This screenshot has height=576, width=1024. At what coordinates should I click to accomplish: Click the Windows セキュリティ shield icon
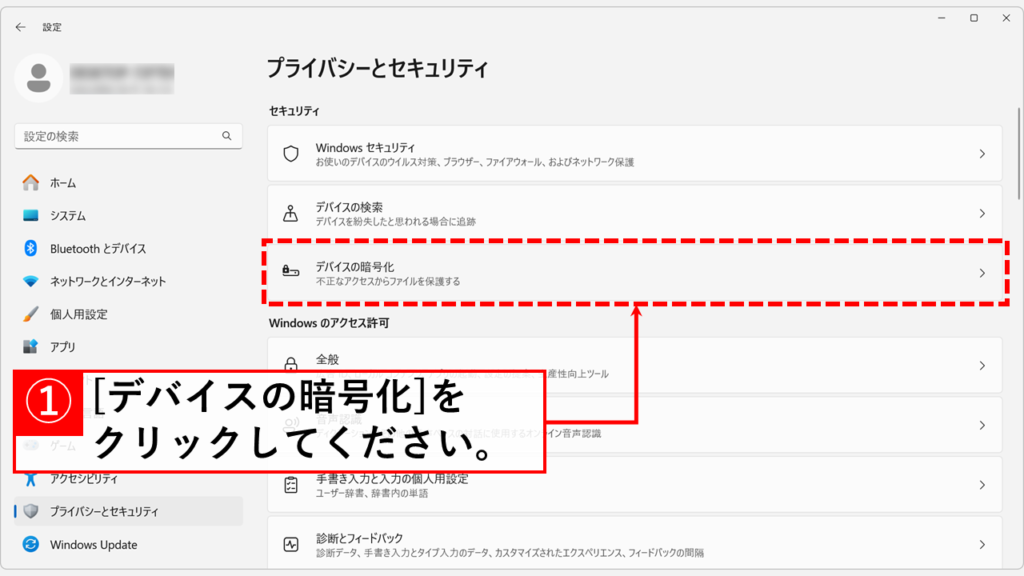pos(291,154)
